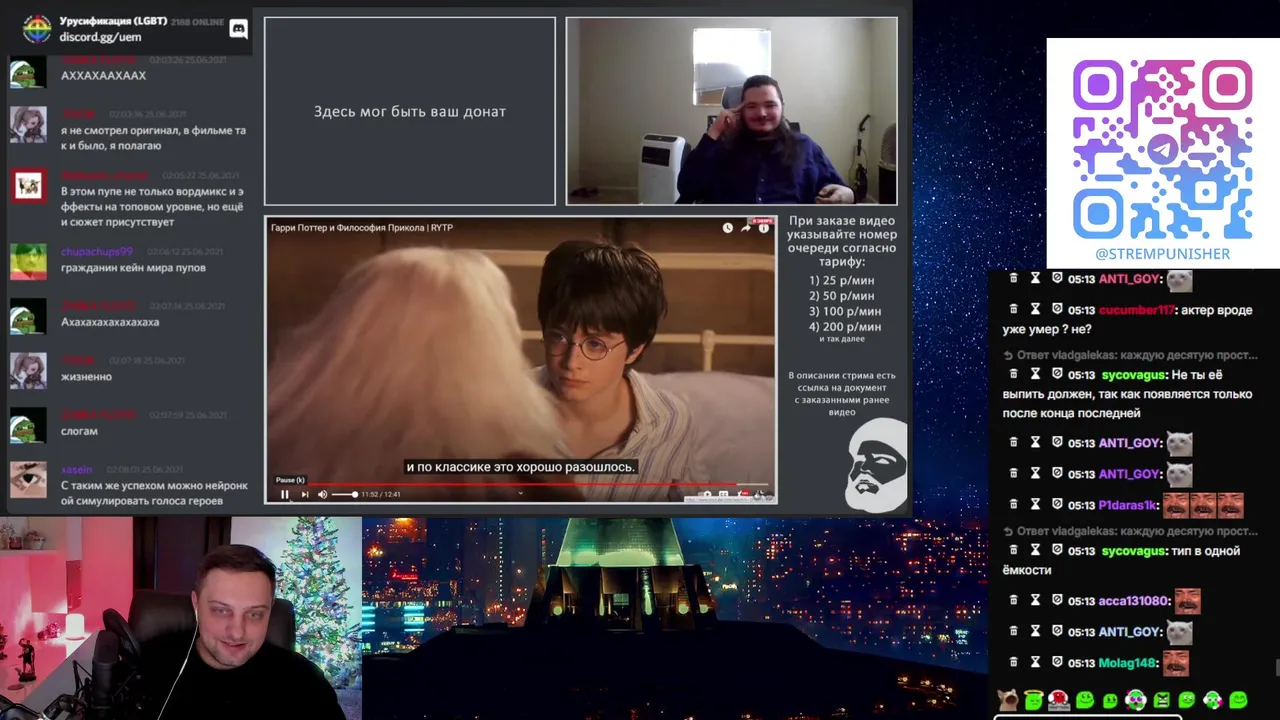This screenshot has width=1280, height=720.
Task: Click the tariff line '1) 25 р/мин'
Action: [841, 280]
